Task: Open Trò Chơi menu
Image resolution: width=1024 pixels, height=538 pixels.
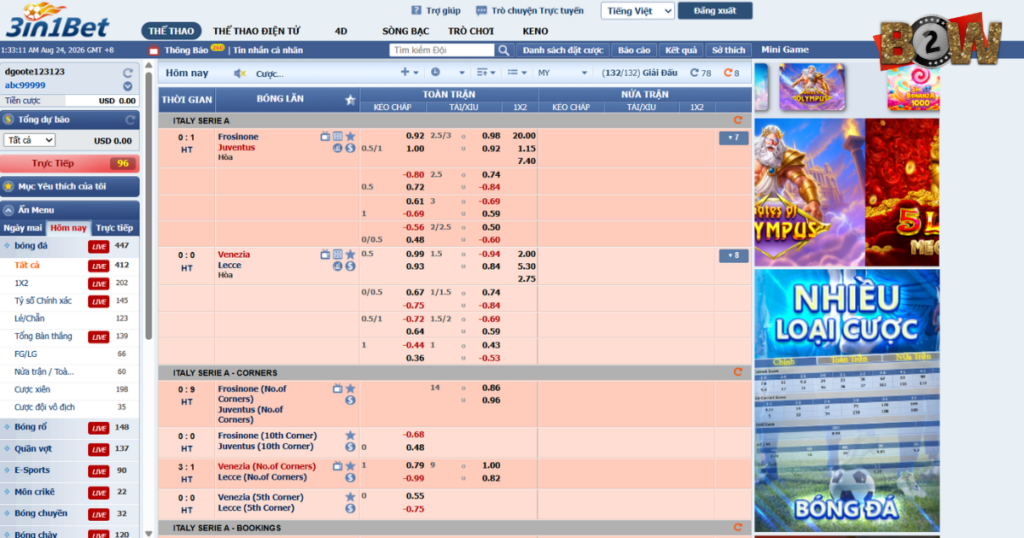Action: point(471,31)
